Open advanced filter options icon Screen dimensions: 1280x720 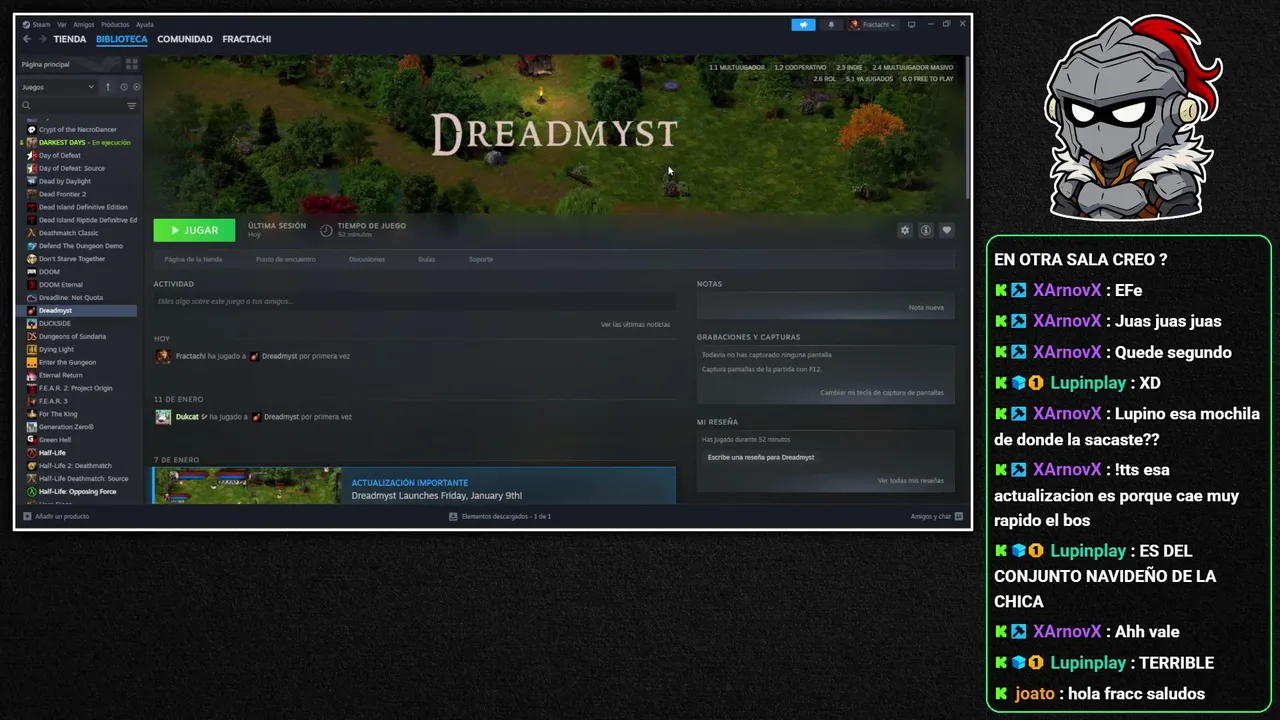point(131,105)
